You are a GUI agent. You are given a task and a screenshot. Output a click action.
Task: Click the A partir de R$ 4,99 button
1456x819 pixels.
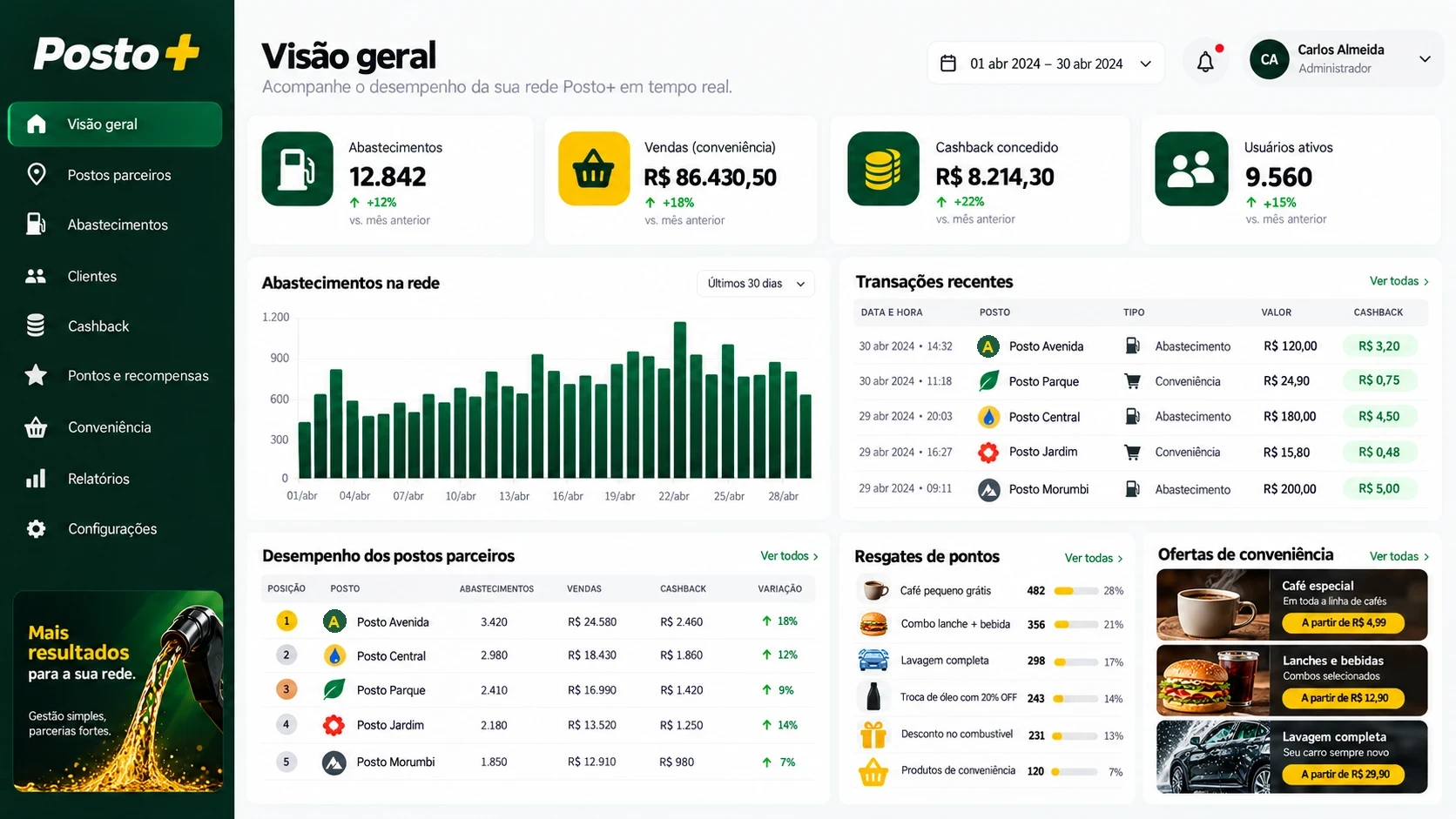tap(1344, 623)
